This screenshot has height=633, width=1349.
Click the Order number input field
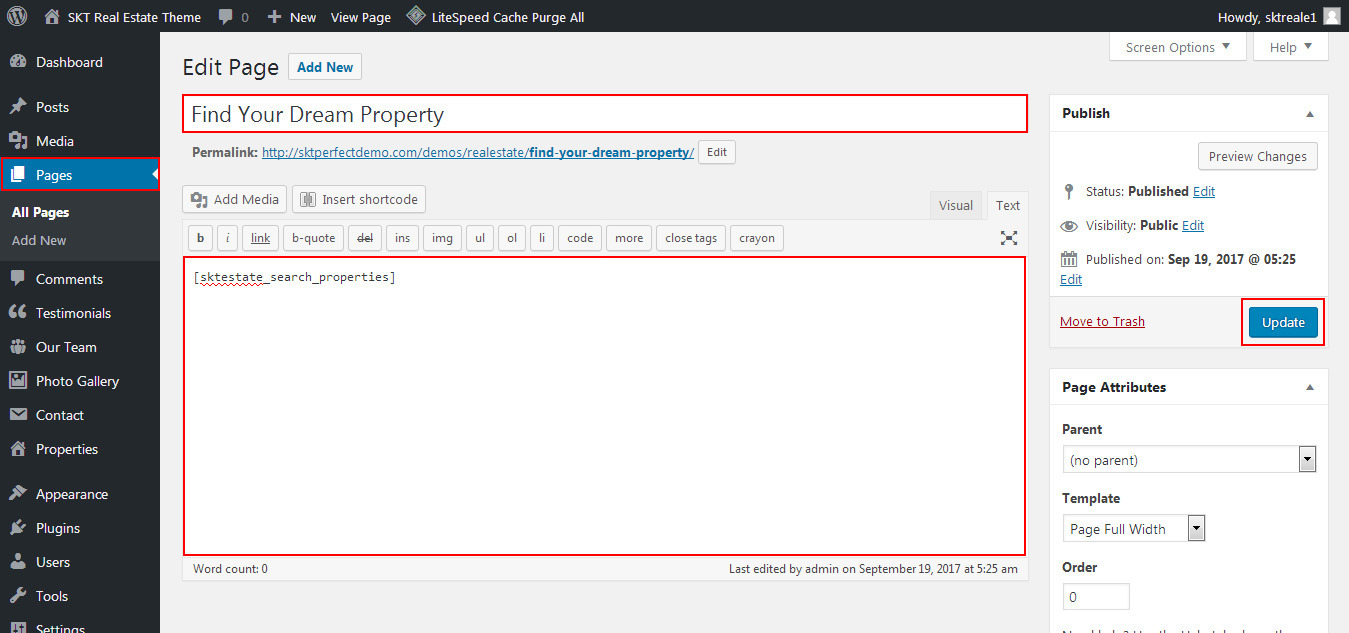tap(1096, 597)
